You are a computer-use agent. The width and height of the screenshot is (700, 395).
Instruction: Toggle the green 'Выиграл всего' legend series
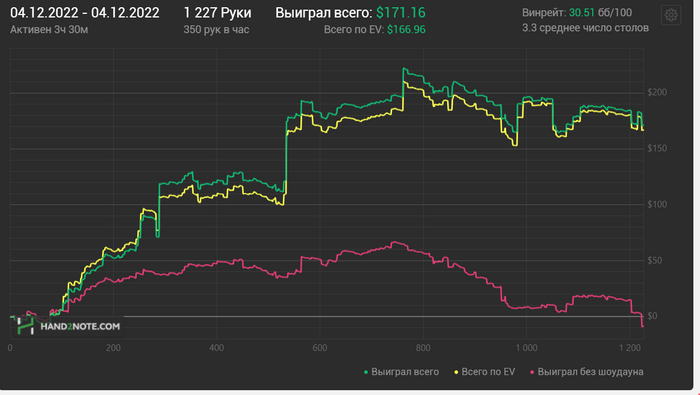pos(401,372)
